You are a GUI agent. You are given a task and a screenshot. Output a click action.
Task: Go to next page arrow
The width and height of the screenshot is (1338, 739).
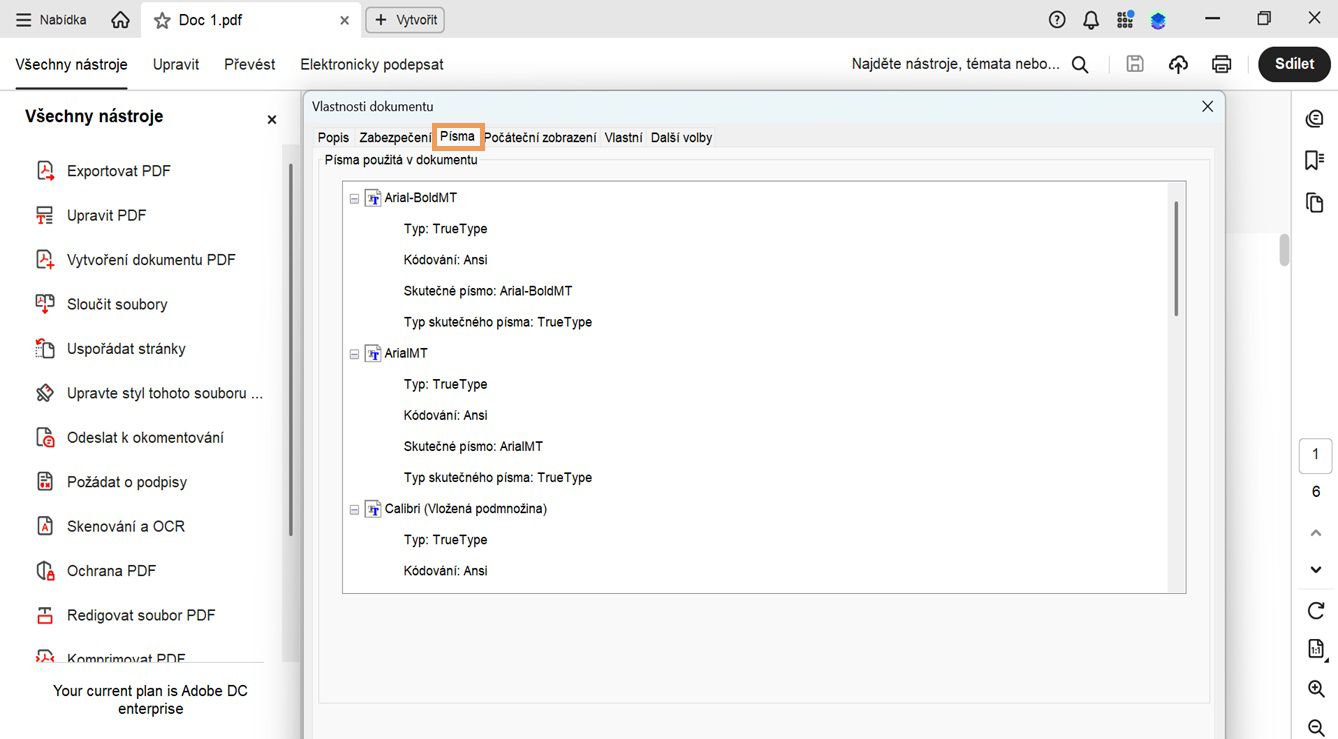[1316, 570]
